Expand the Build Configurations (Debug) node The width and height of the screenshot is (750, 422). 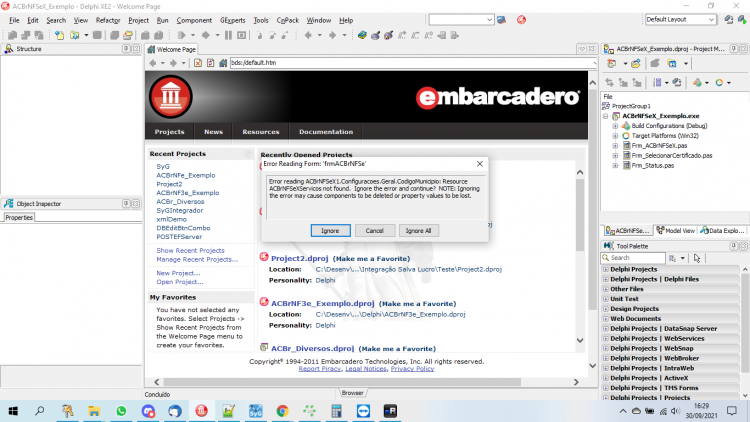[616, 126]
